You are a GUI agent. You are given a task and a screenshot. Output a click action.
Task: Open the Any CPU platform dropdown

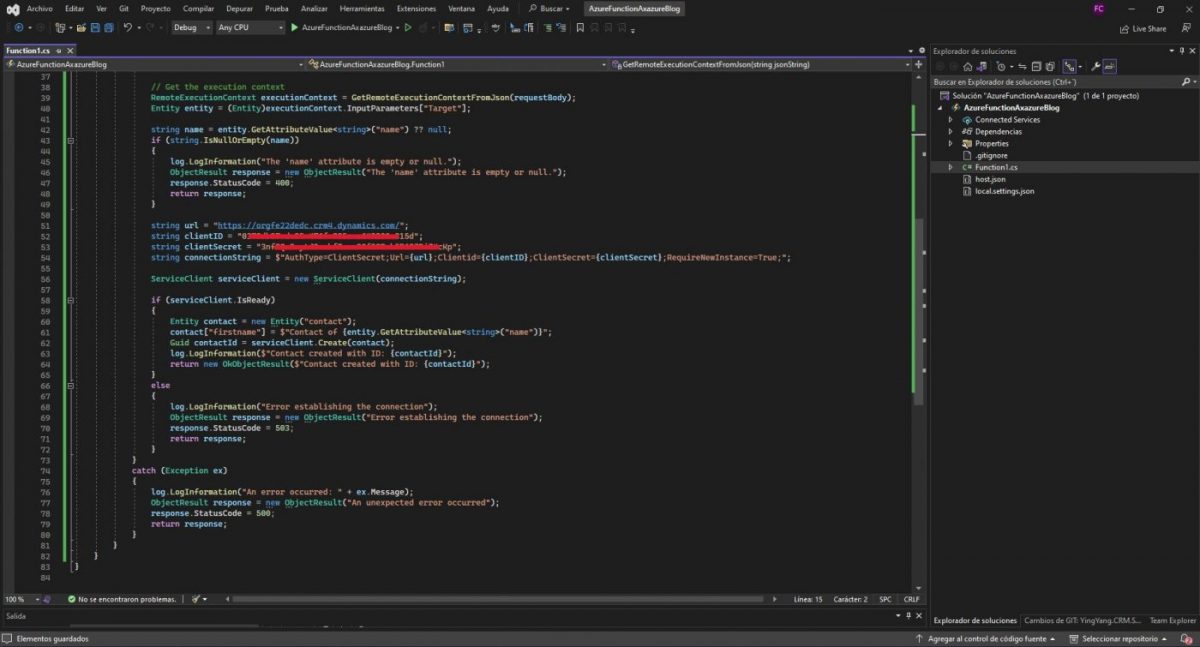click(x=250, y=28)
